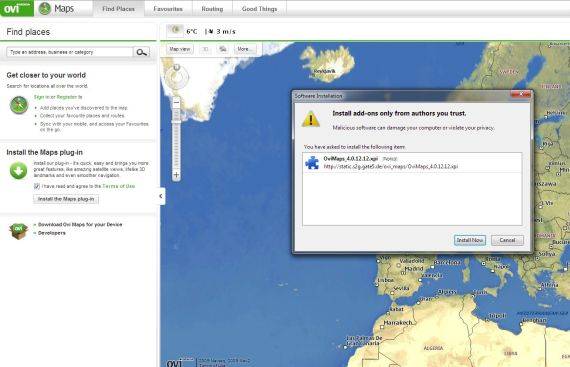Click the OviMaps puzzle piece add-on icon
Screen dimensions: 570x367
point(312,162)
